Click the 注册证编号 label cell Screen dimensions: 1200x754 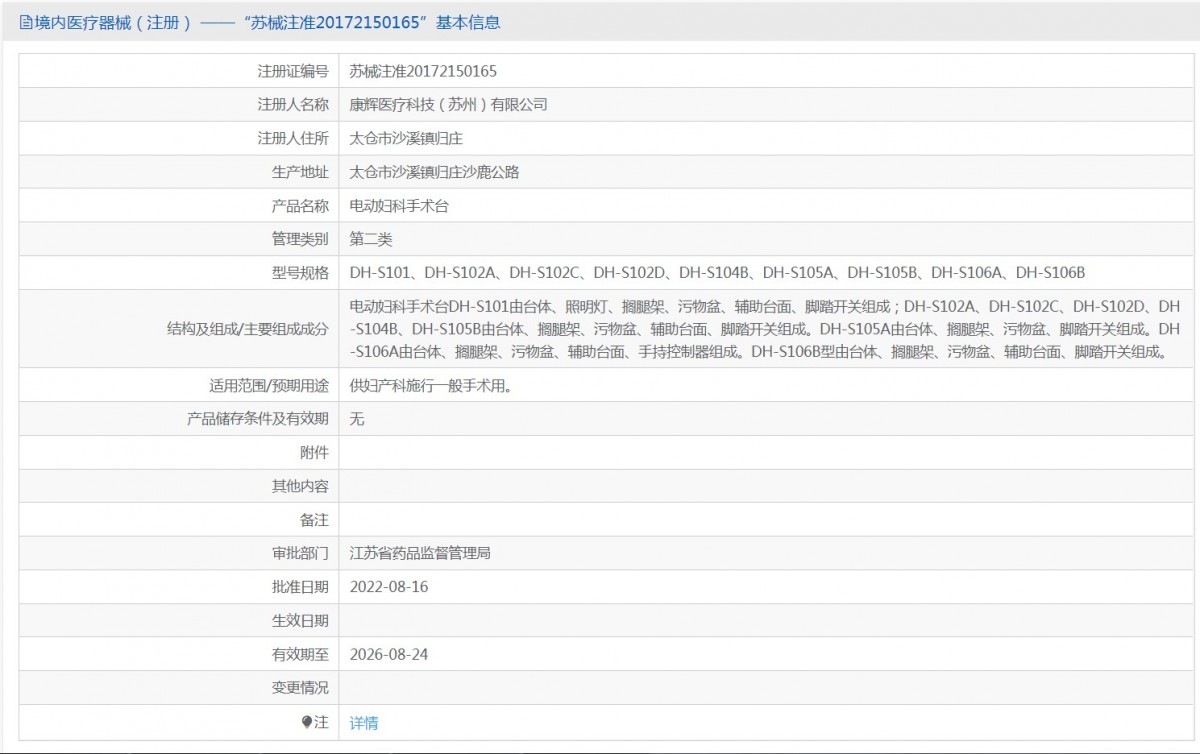(x=179, y=71)
